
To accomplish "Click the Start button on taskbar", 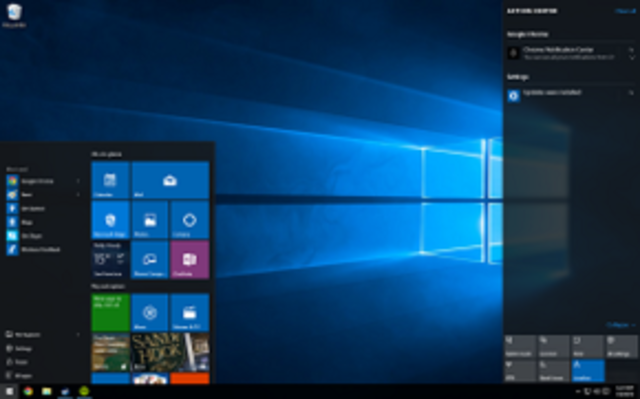I will (9, 392).
